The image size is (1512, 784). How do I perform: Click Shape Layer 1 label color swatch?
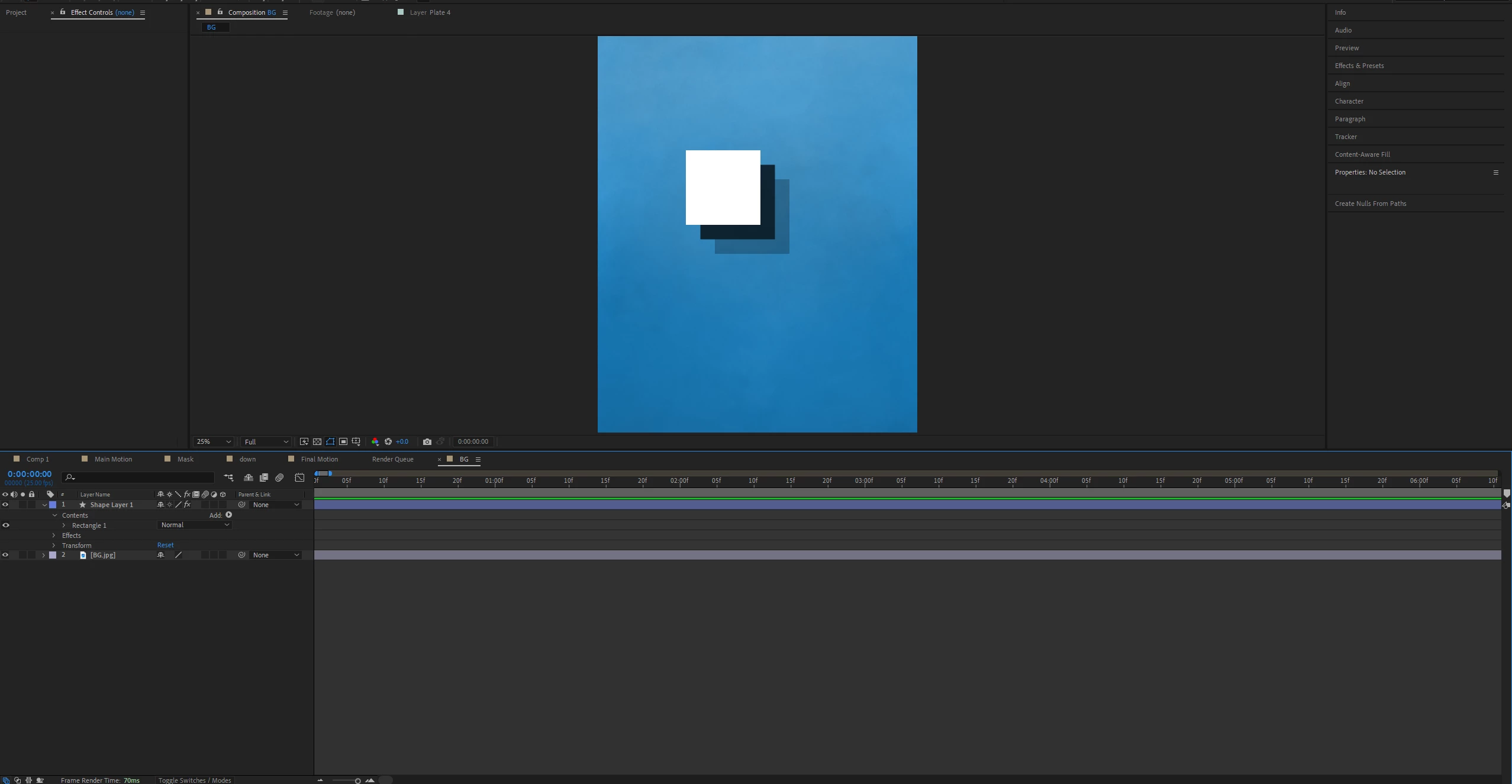pos(53,505)
